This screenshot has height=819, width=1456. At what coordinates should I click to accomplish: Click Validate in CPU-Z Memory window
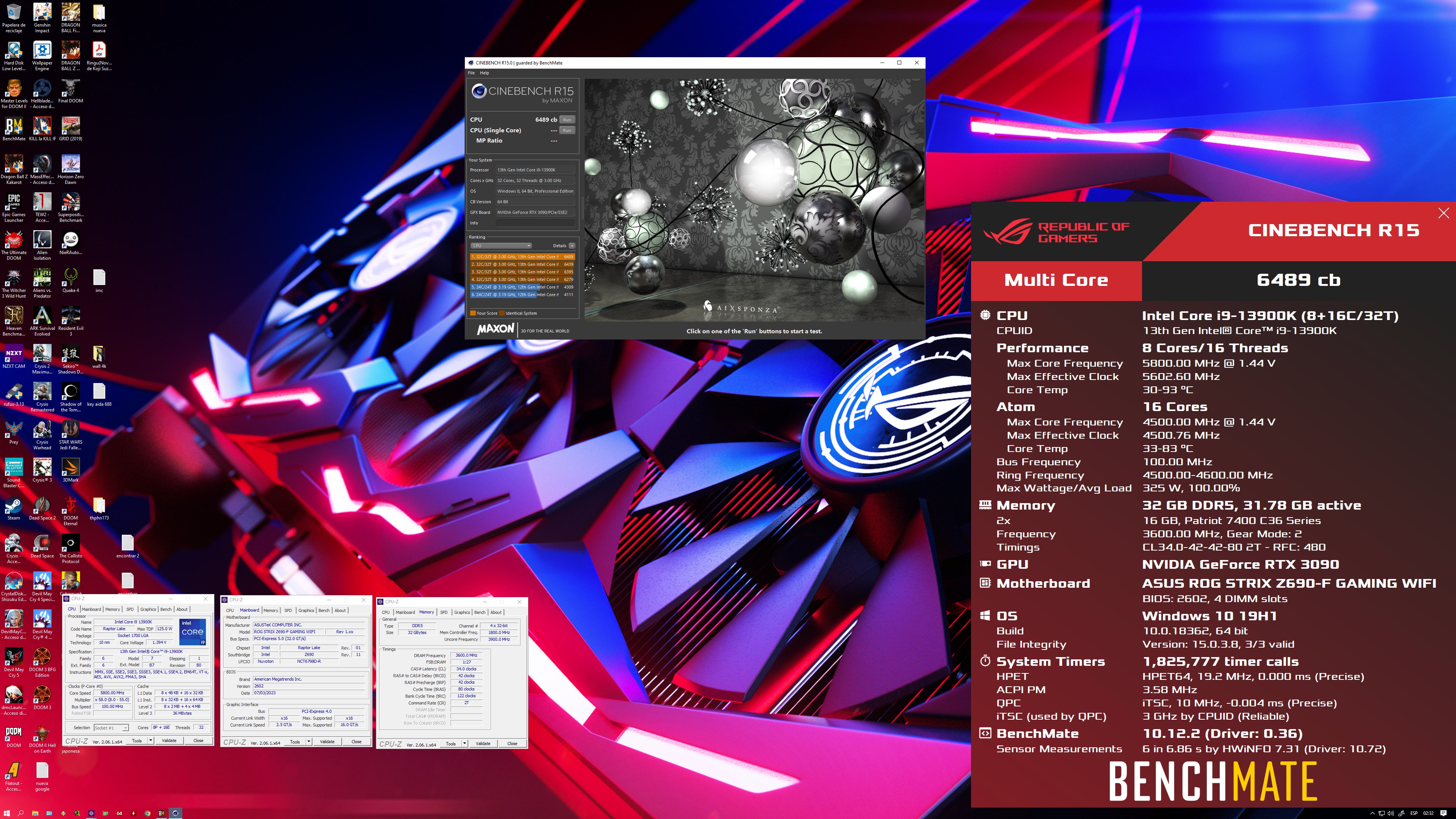pos(483,743)
